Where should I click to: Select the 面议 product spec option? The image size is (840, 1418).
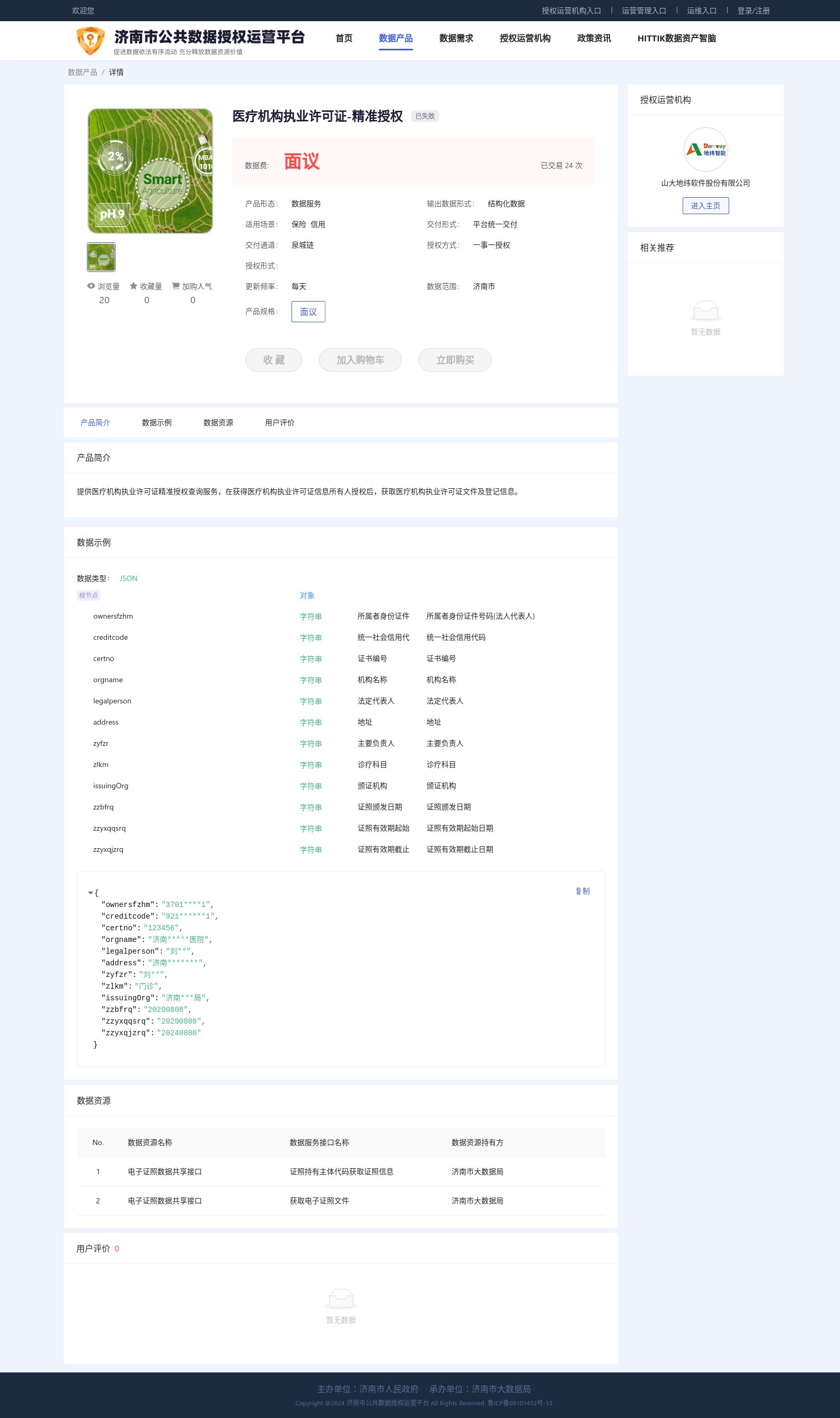[x=308, y=311]
